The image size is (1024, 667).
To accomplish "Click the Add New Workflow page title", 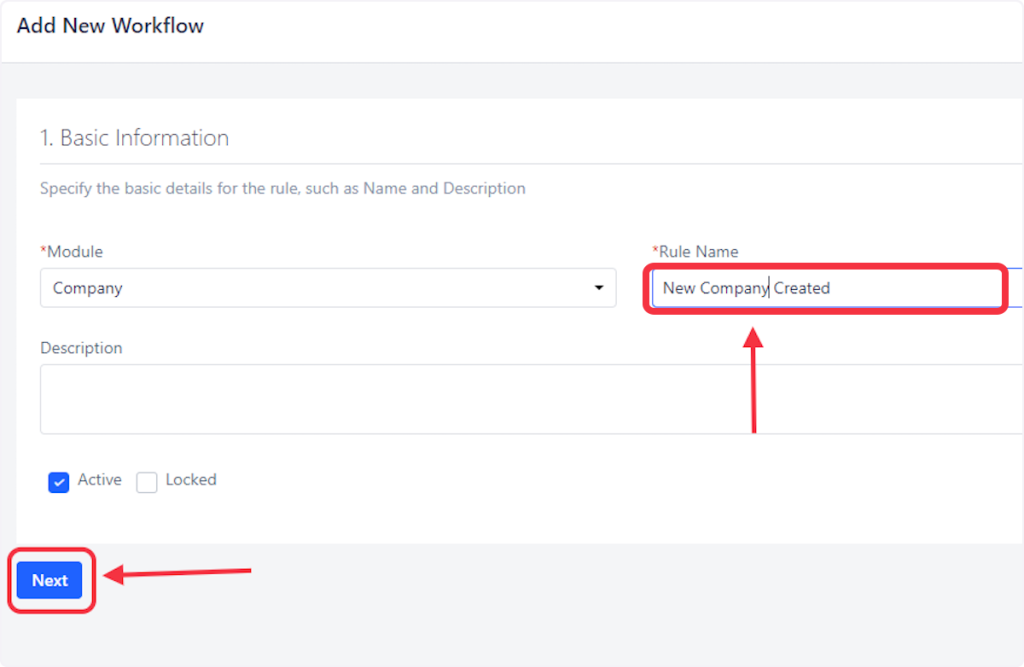I will (110, 26).
